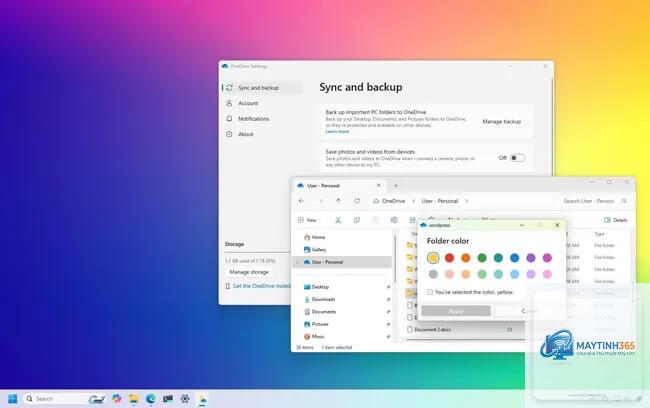Image resolution: width=650 pixels, height=408 pixels.
Task: Select the purple folder color swatch
Action: (531, 258)
